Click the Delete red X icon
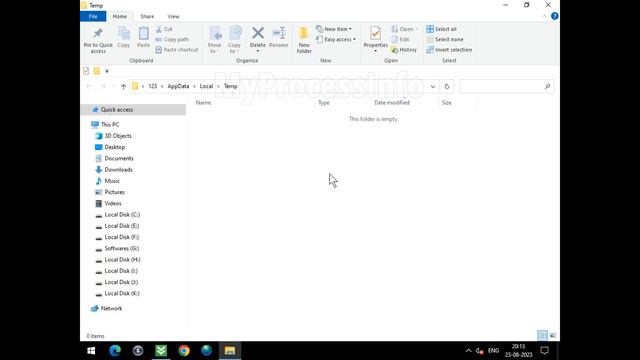This screenshot has height=360, width=640. click(x=258, y=33)
